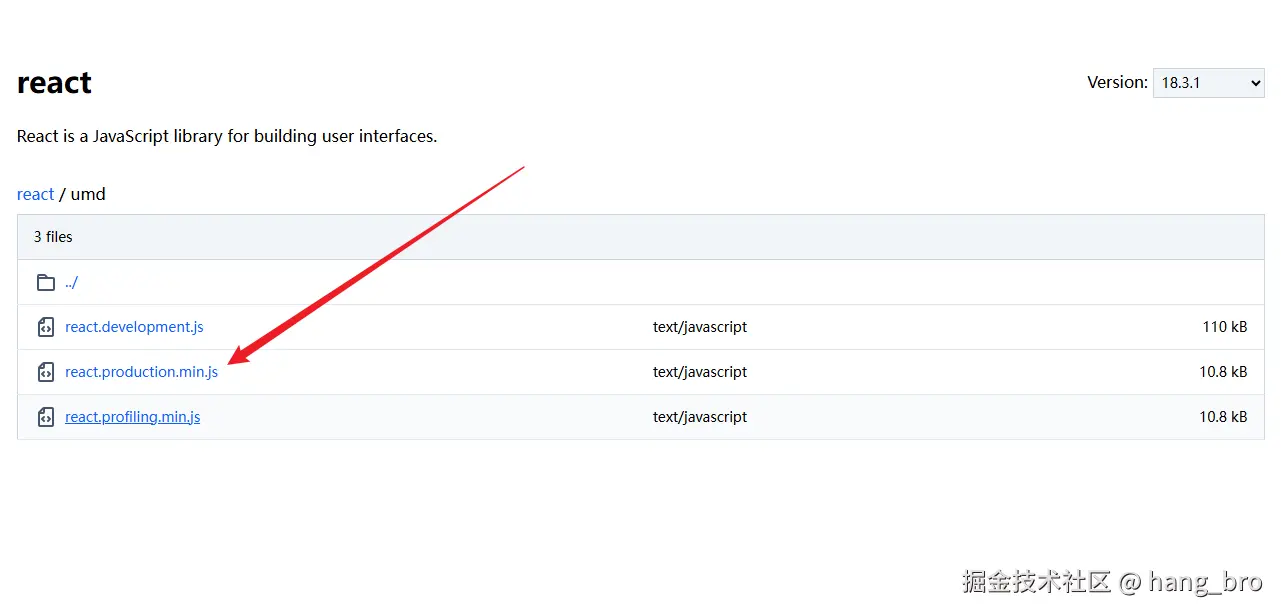Click text/javascript type in react.development.js row
This screenshot has height=616, width=1281.
click(x=700, y=327)
